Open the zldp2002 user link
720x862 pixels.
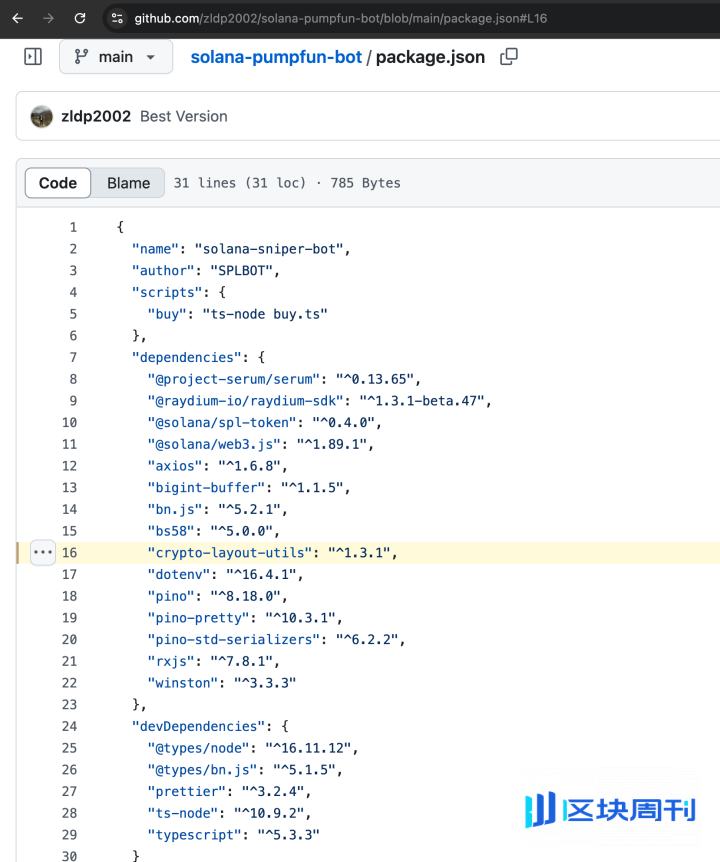click(96, 117)
